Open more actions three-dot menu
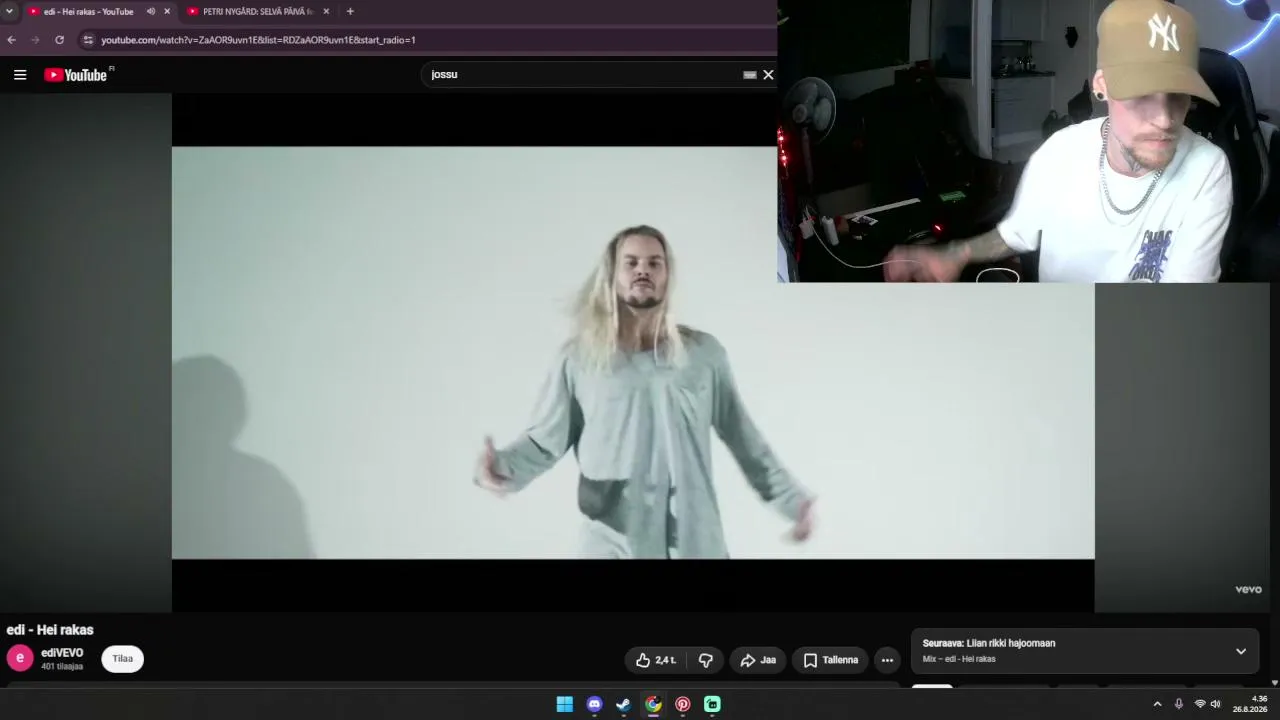Screen dimensions: 1280x720 pos(887,660)
